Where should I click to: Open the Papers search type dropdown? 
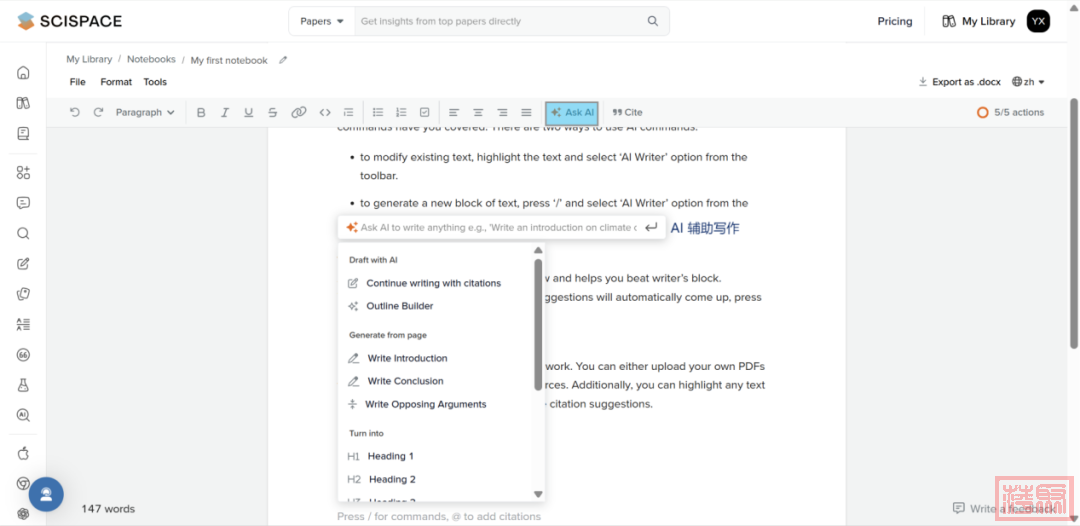pyautogui.click(x=321, y=21)
